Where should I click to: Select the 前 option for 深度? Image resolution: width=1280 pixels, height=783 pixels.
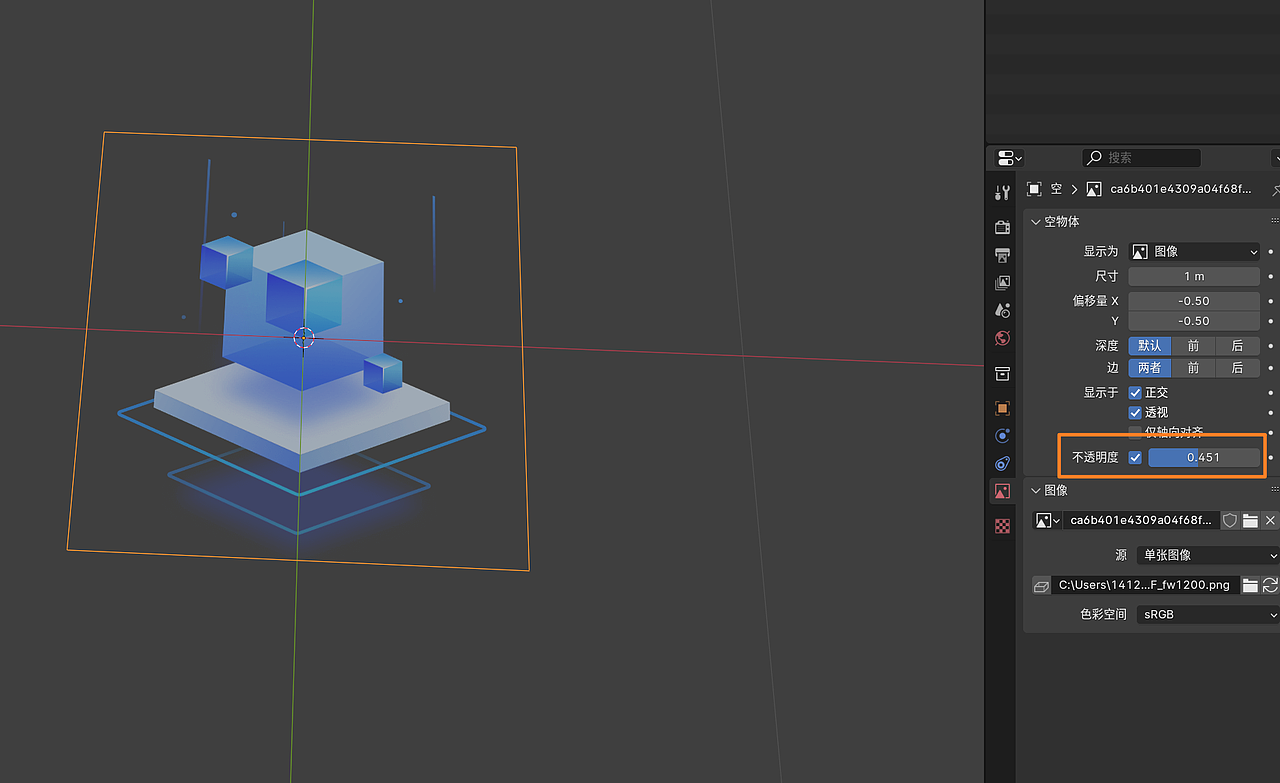[1193, 345]
